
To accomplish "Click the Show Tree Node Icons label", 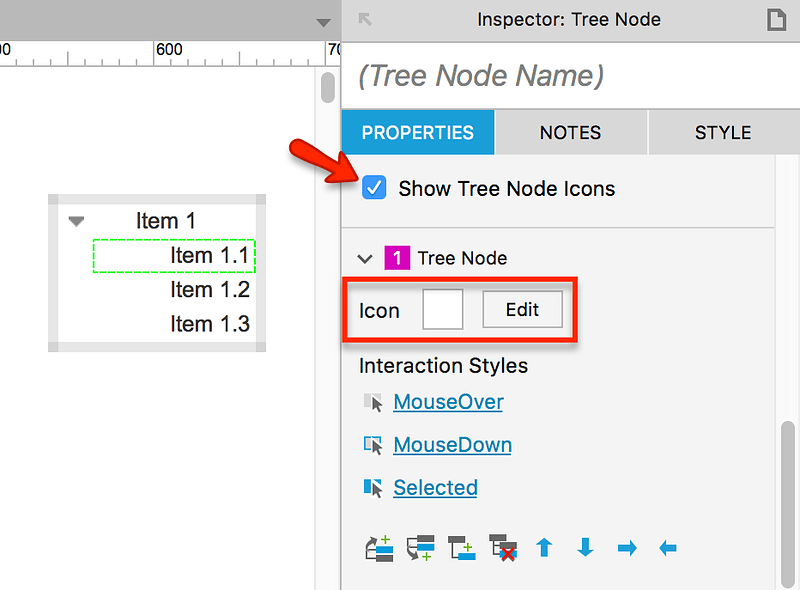I will [x=507, y=188].
